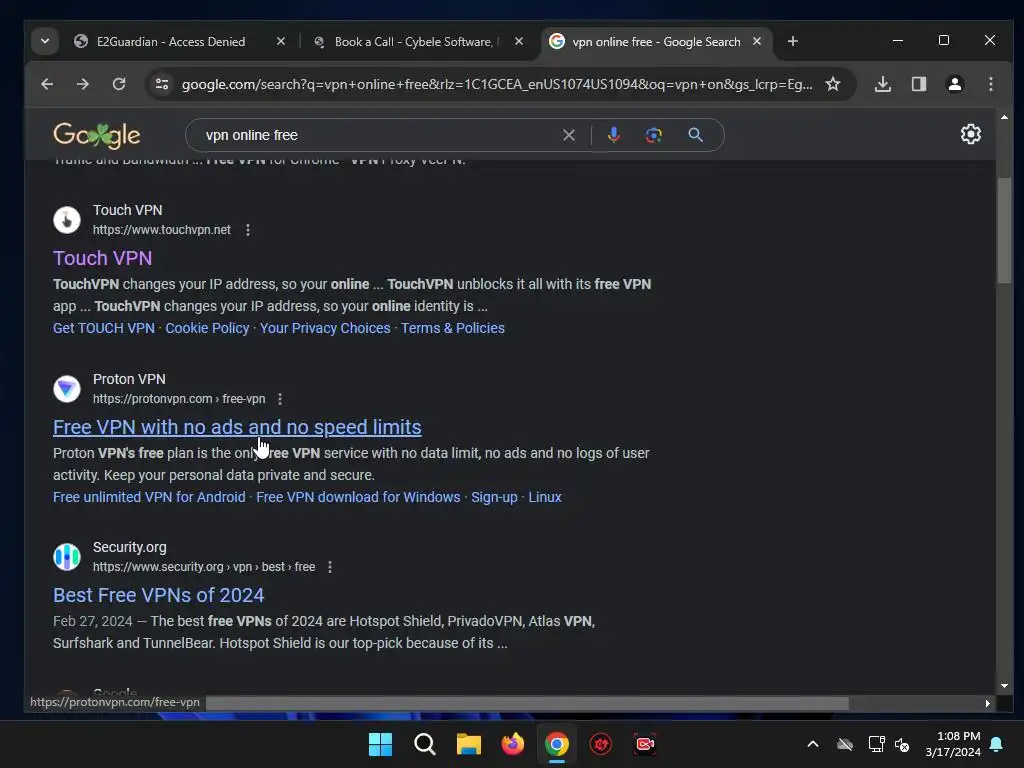Screen dimensions: 1024x768
Task: Open more options for Touch VPN result
Action: click(248, 230)
